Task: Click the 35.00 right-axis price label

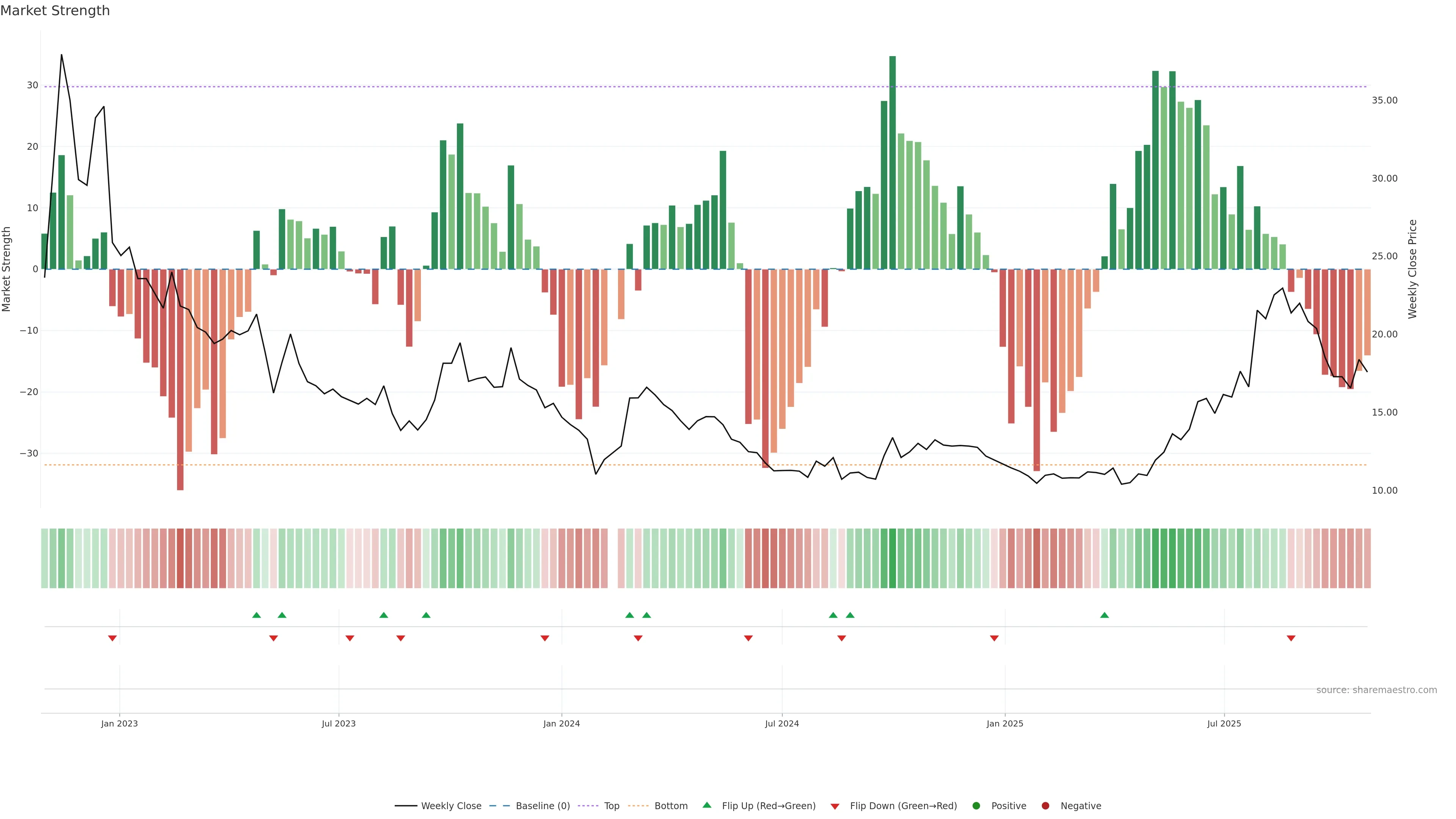Action: tap(1384, 100)
